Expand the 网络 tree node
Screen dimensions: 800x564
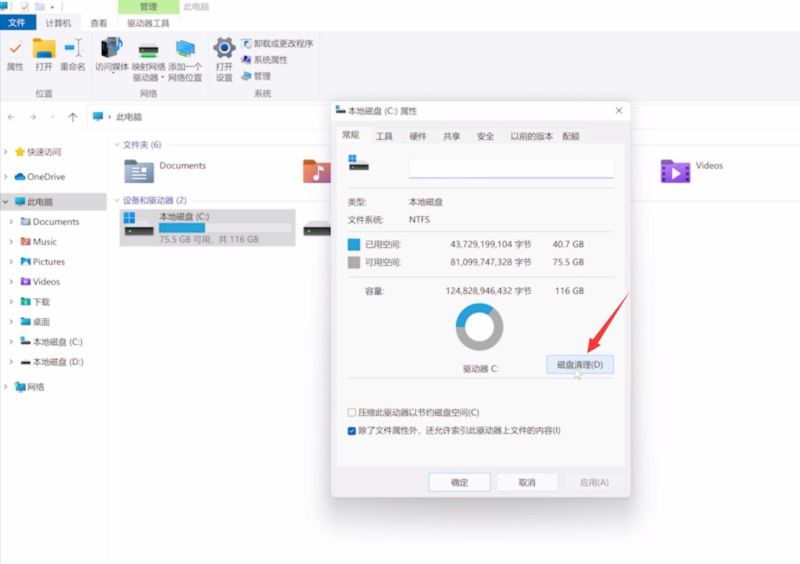click(x=6, y=387)
